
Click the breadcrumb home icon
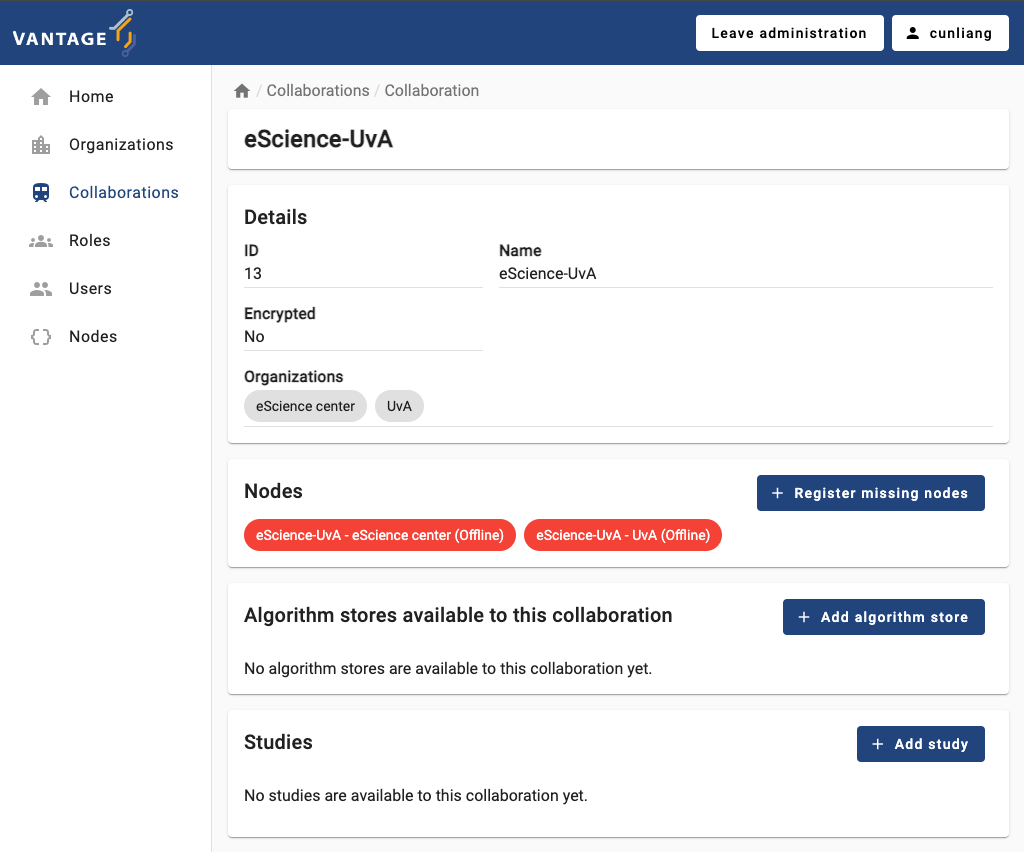coord(242,91)
